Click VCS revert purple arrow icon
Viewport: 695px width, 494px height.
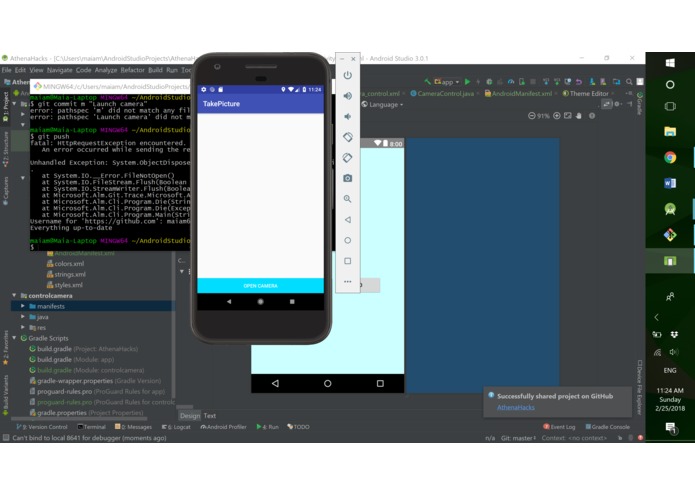[579, 82]
